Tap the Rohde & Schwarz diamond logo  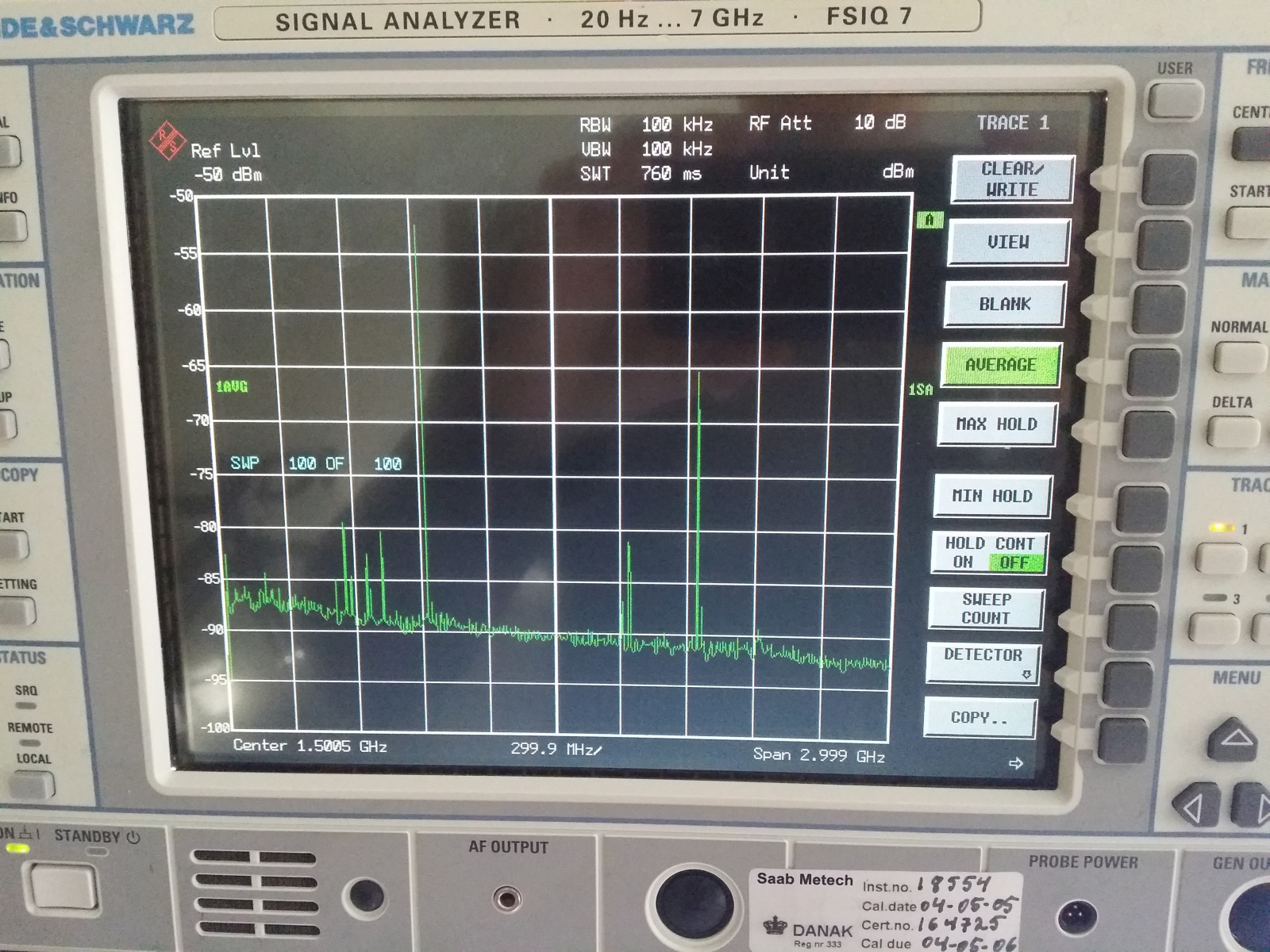(x=167, y=140)
